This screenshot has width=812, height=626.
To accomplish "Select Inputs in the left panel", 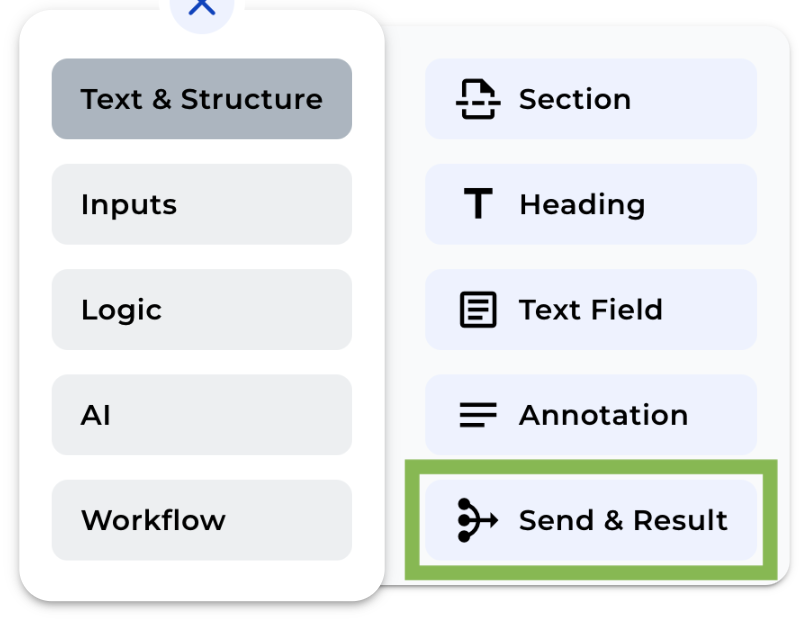I will [x=202, y=204].
